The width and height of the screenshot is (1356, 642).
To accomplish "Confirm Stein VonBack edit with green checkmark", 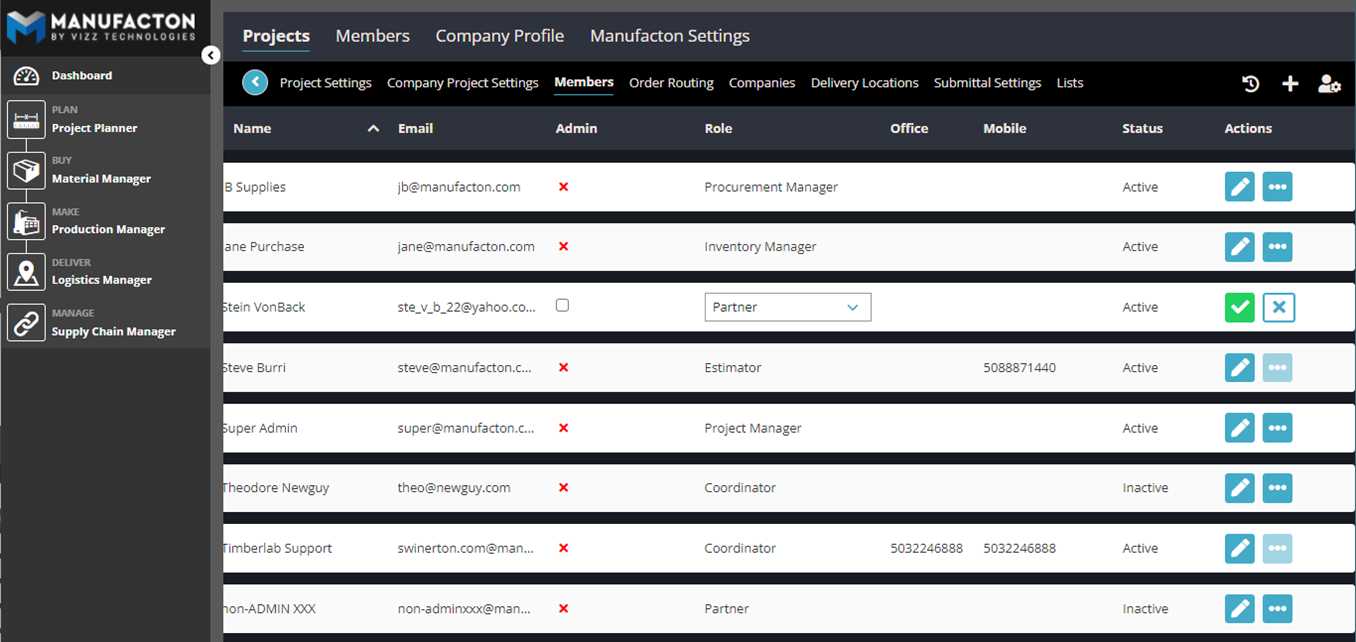I will click(x=1239, y=307).
